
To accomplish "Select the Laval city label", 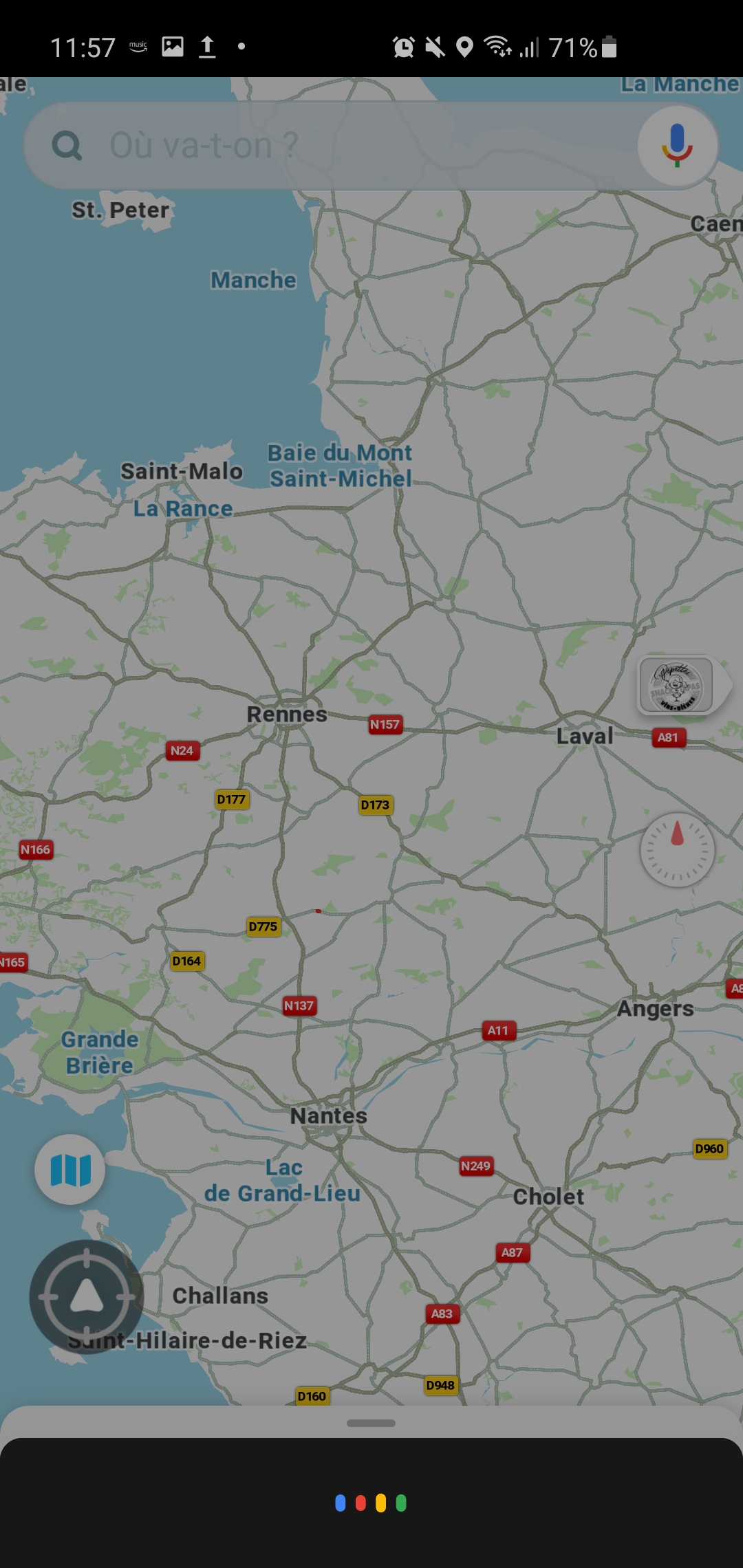I will point(585,736).
